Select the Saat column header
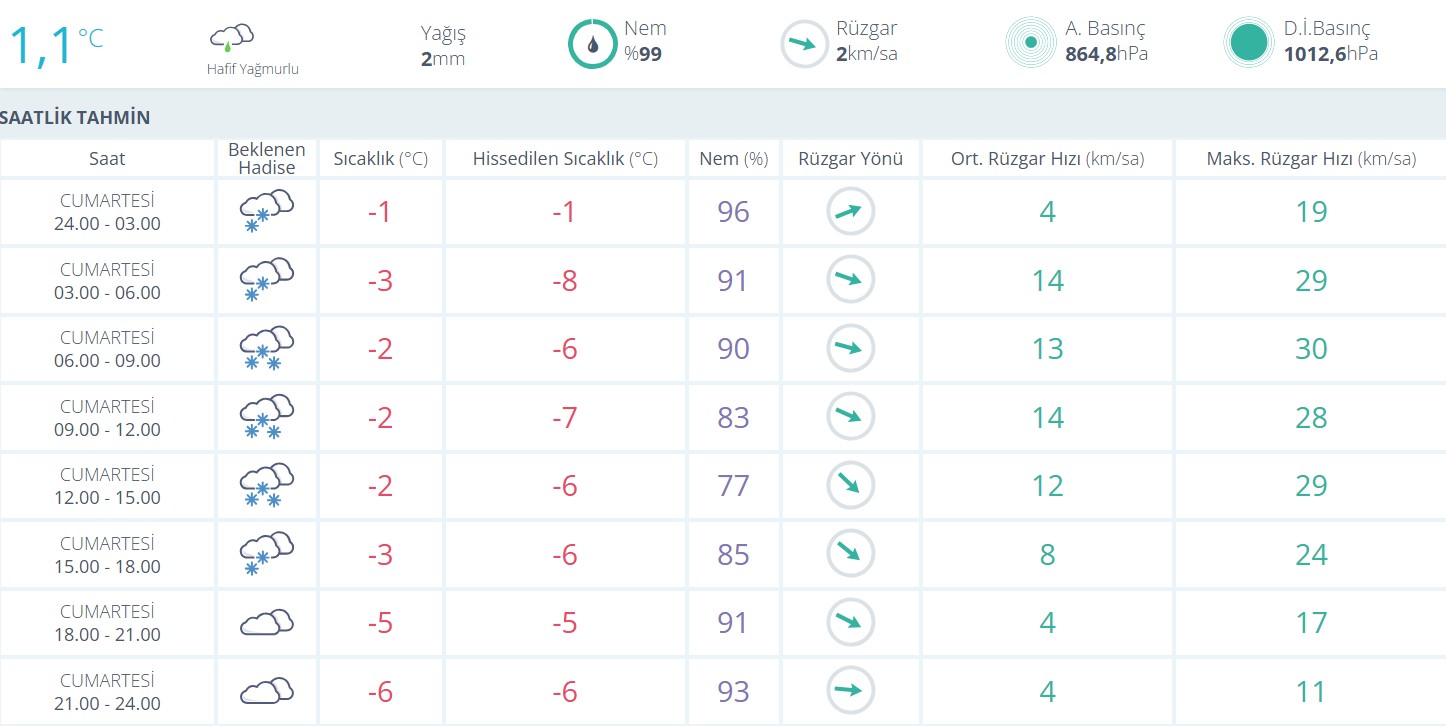This screenshot has height=726, width=1446. pos(107,159)
